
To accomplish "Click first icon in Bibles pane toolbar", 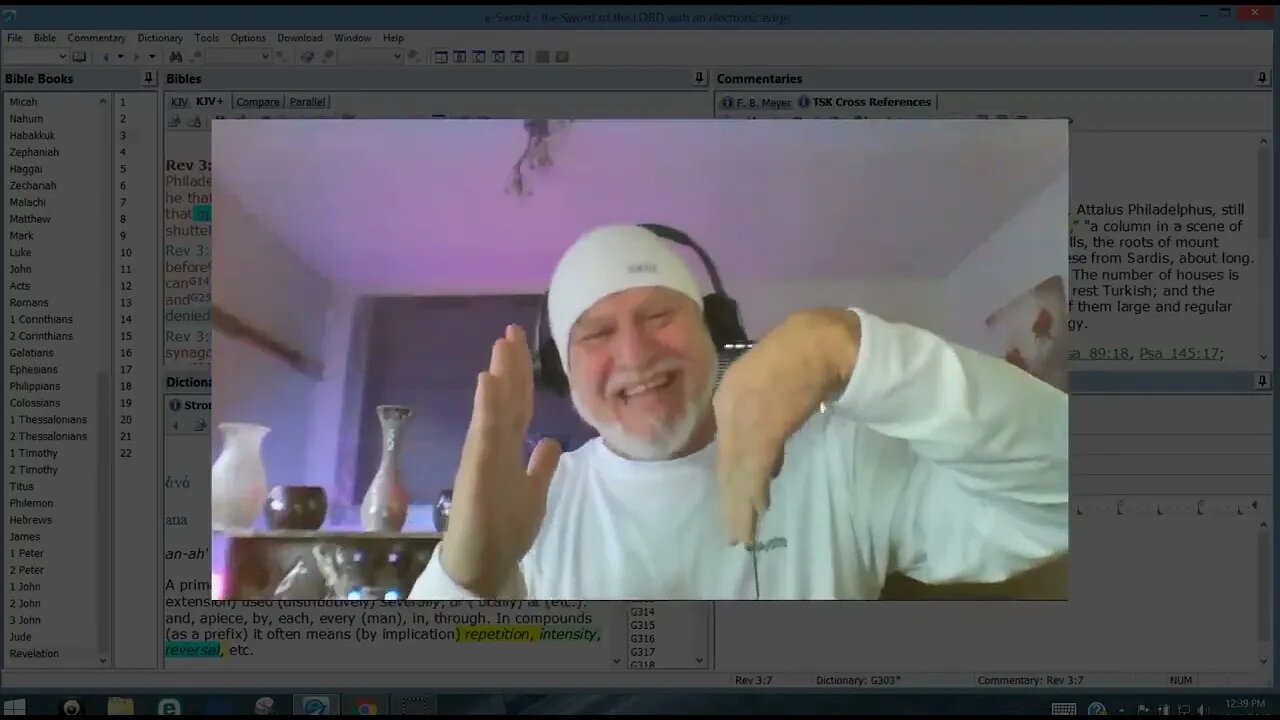I will coord(174,121).
